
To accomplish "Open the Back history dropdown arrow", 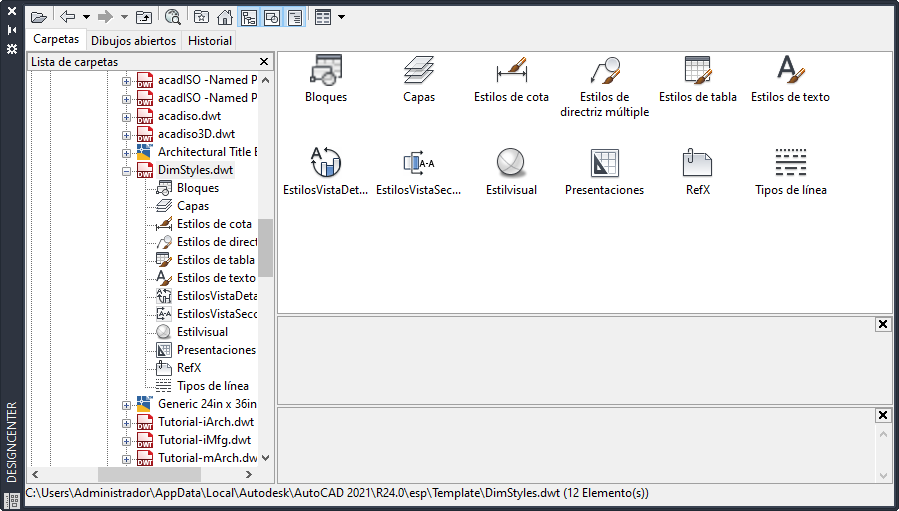I will [86, 17].
